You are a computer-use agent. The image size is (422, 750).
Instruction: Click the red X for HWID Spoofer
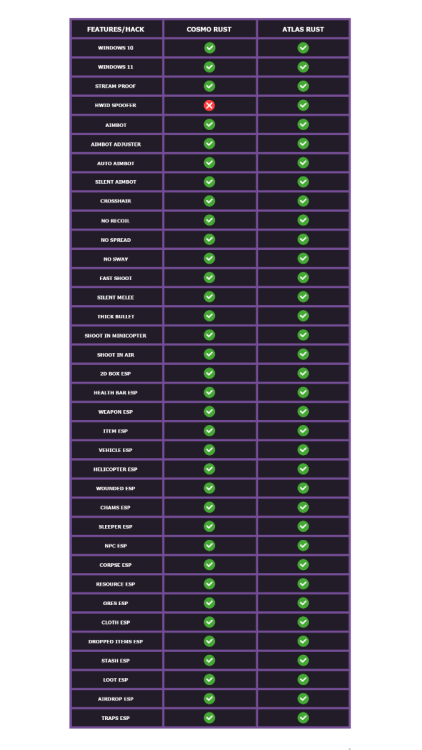click(209, 105)
